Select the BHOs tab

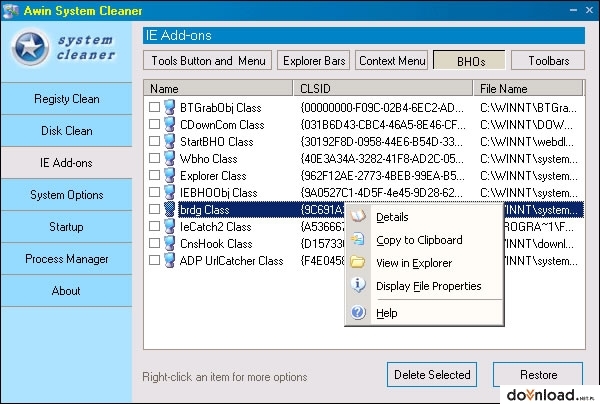coord(469,61)
